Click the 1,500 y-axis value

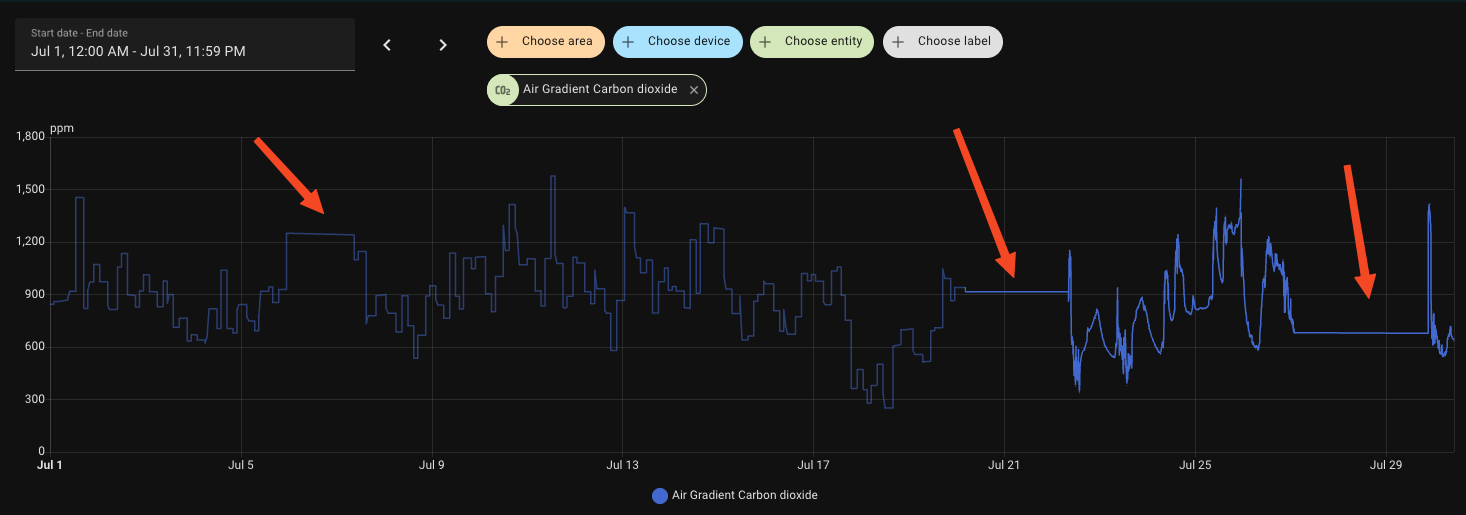pos(31,189)
